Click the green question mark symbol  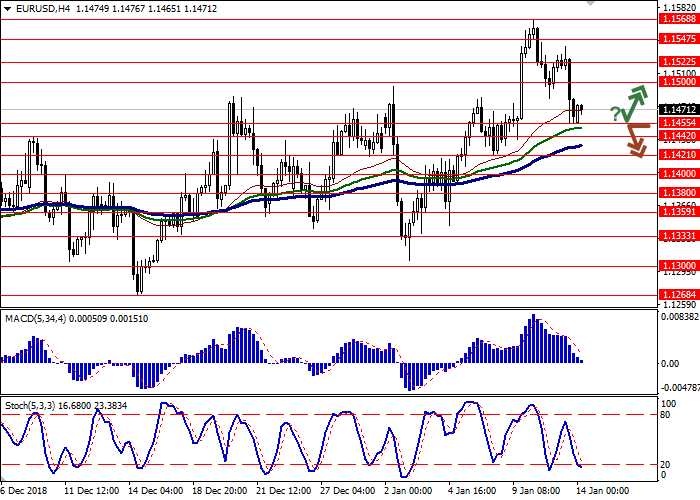614,114
